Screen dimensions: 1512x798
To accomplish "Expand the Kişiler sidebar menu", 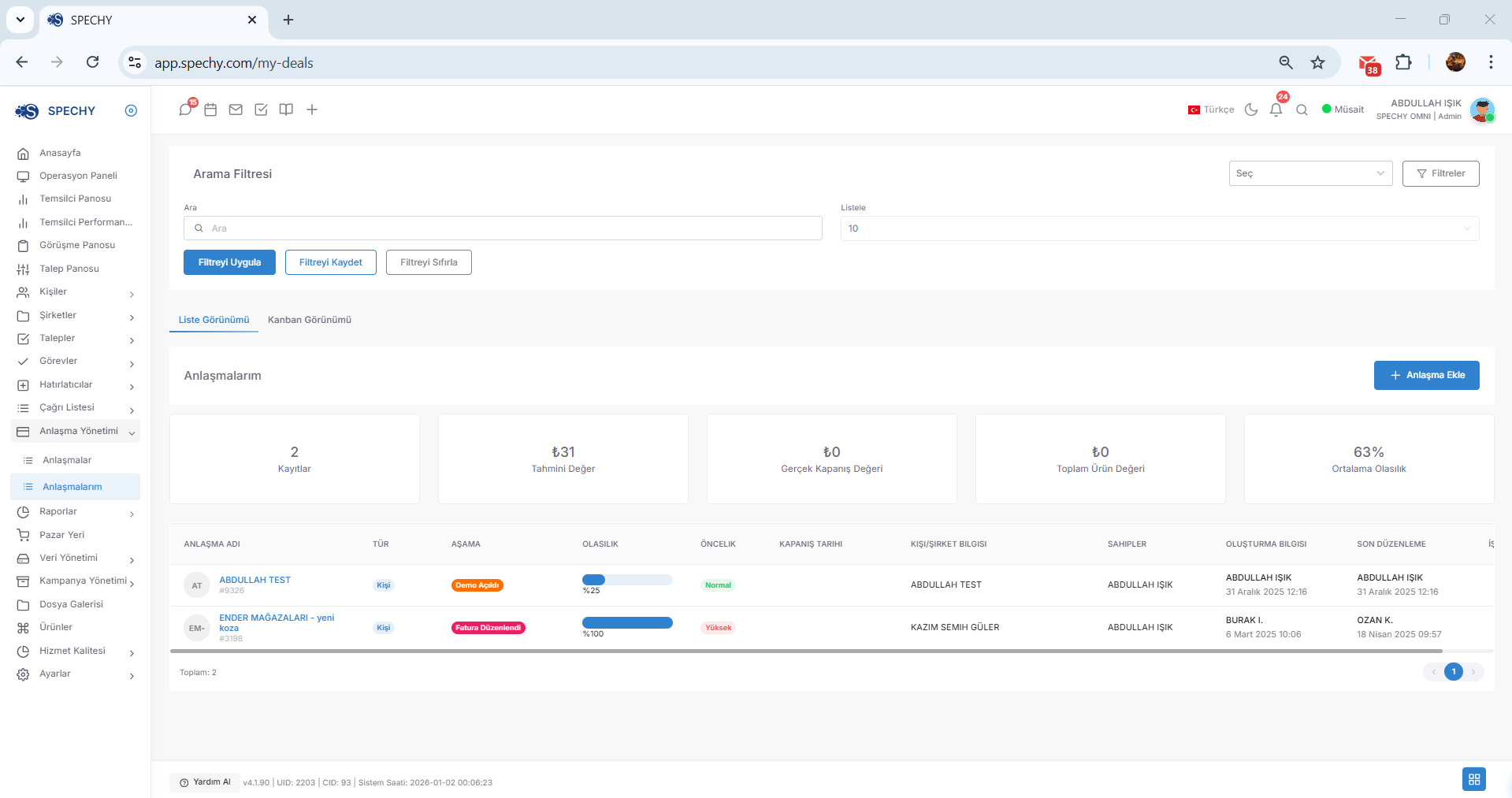I will 75,291.
